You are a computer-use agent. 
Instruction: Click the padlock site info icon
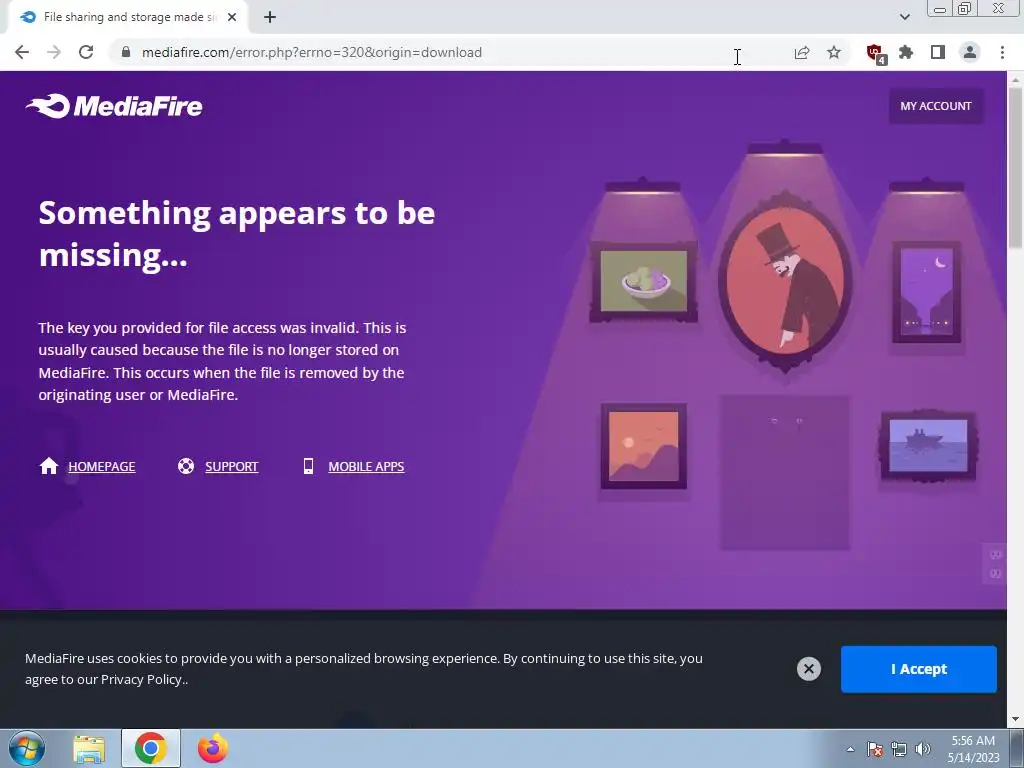(x=126, y=52)
